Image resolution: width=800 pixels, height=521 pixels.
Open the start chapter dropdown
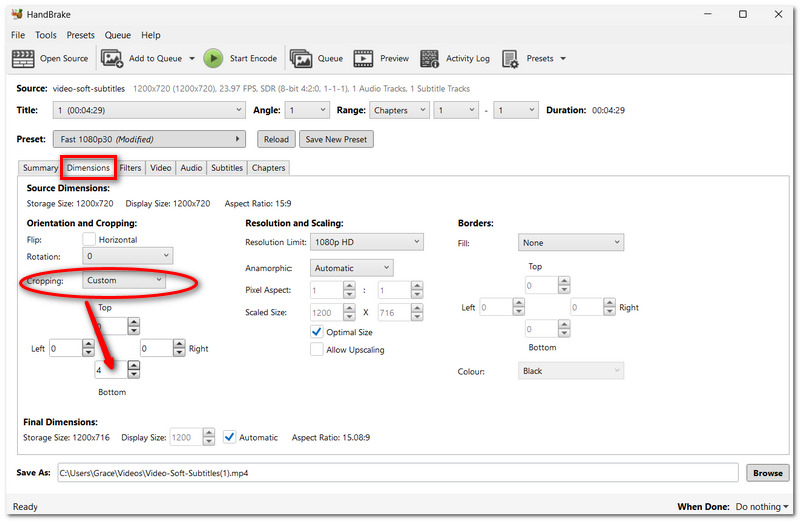tap(456, 110)
